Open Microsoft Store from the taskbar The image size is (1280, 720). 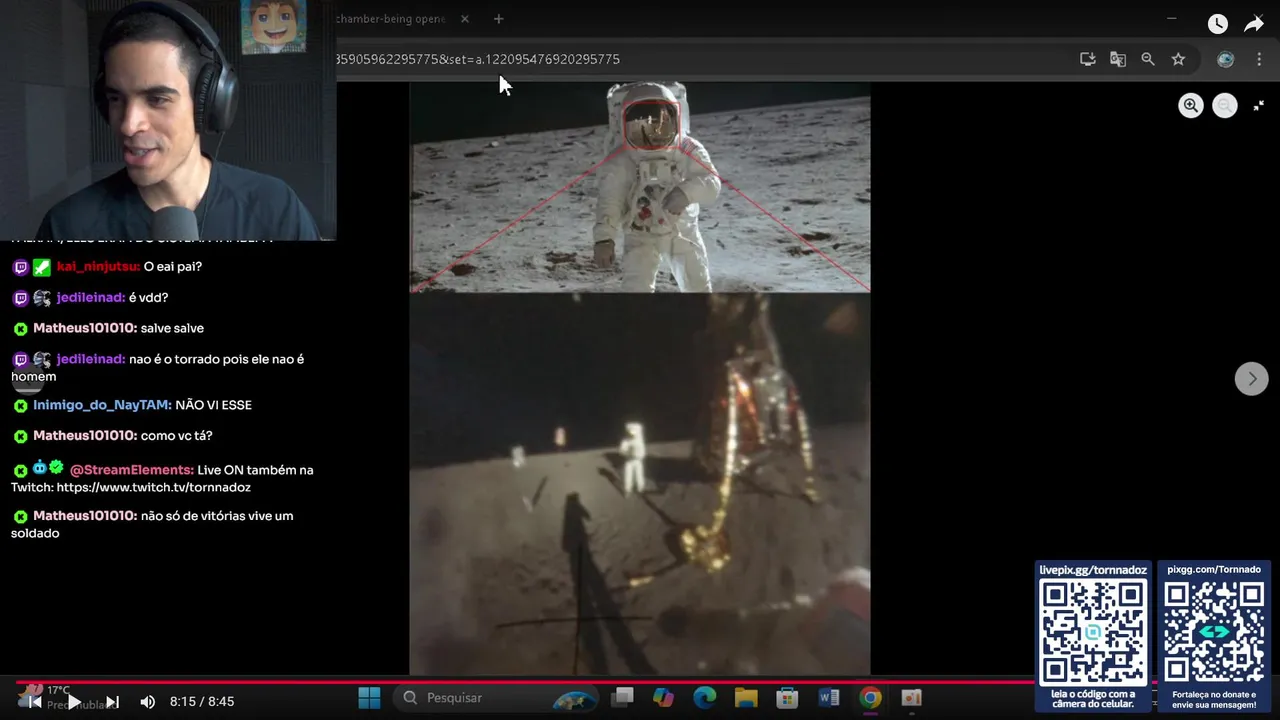787,698
